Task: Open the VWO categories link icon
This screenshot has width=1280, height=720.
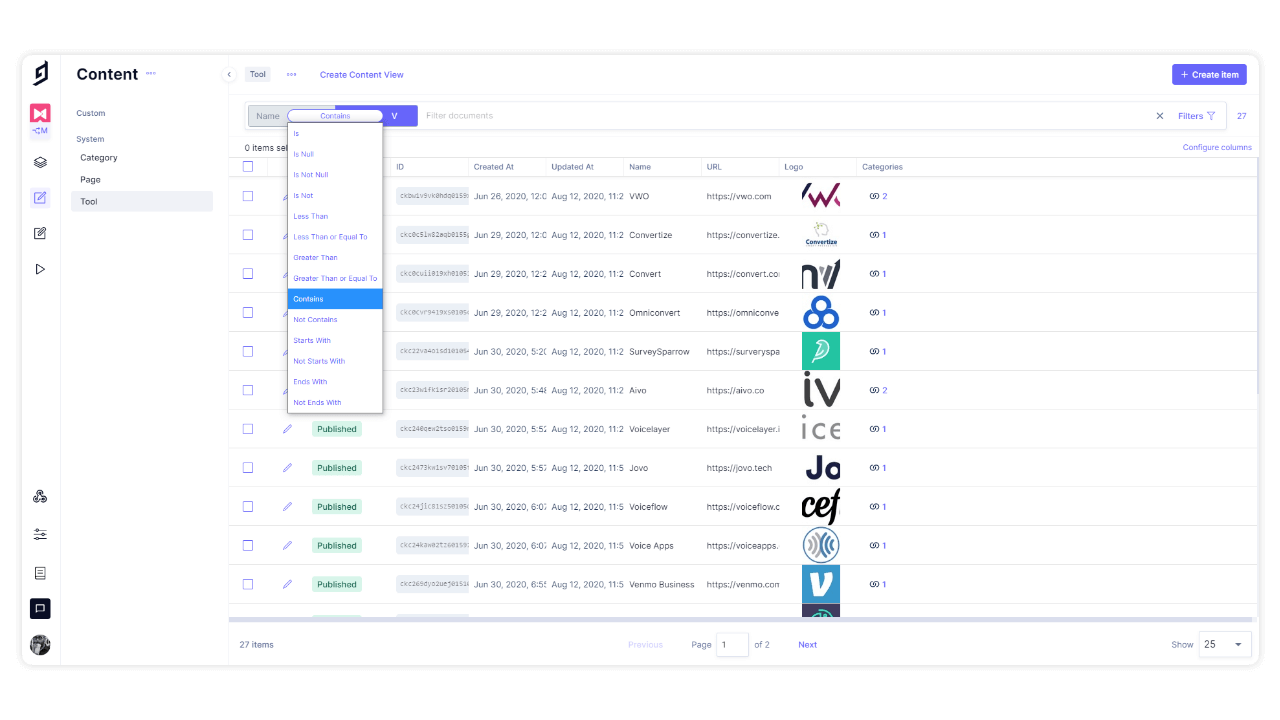Action: pyautogui.click(x=874, y=196)
